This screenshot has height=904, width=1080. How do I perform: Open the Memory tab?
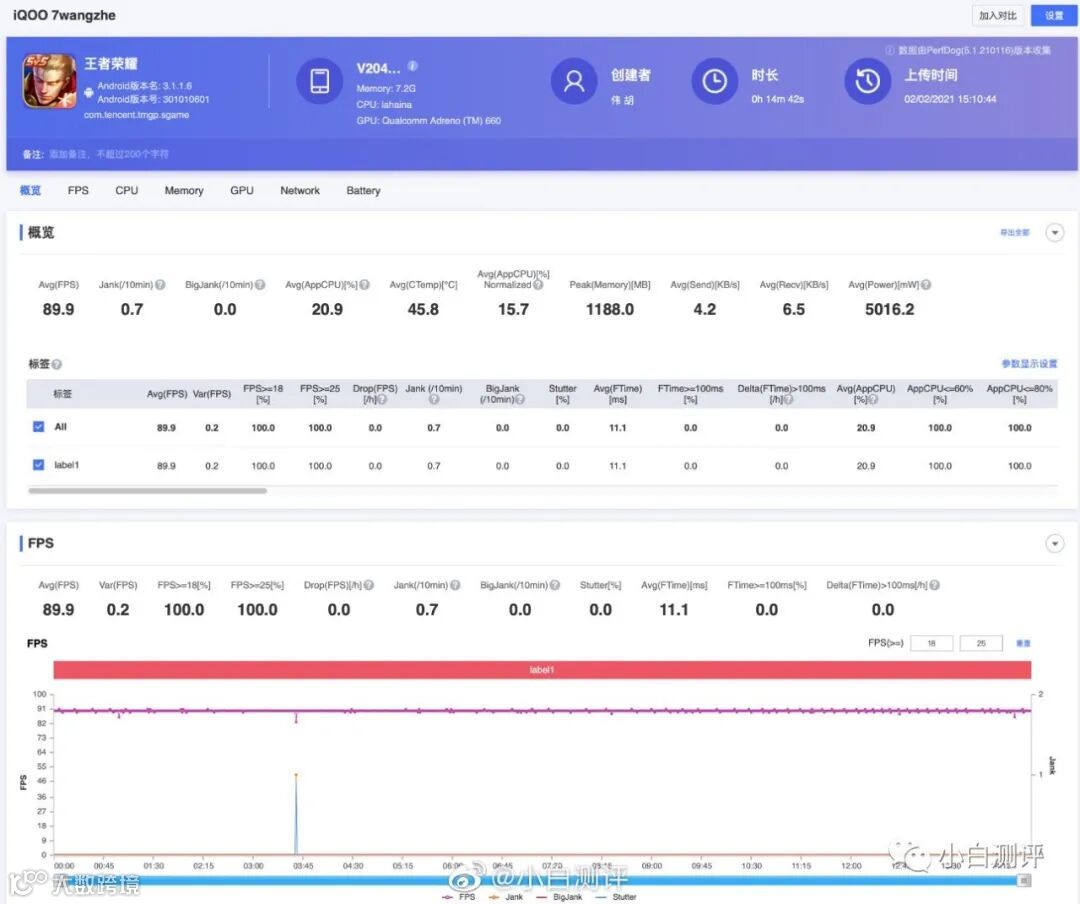point(184,190)
